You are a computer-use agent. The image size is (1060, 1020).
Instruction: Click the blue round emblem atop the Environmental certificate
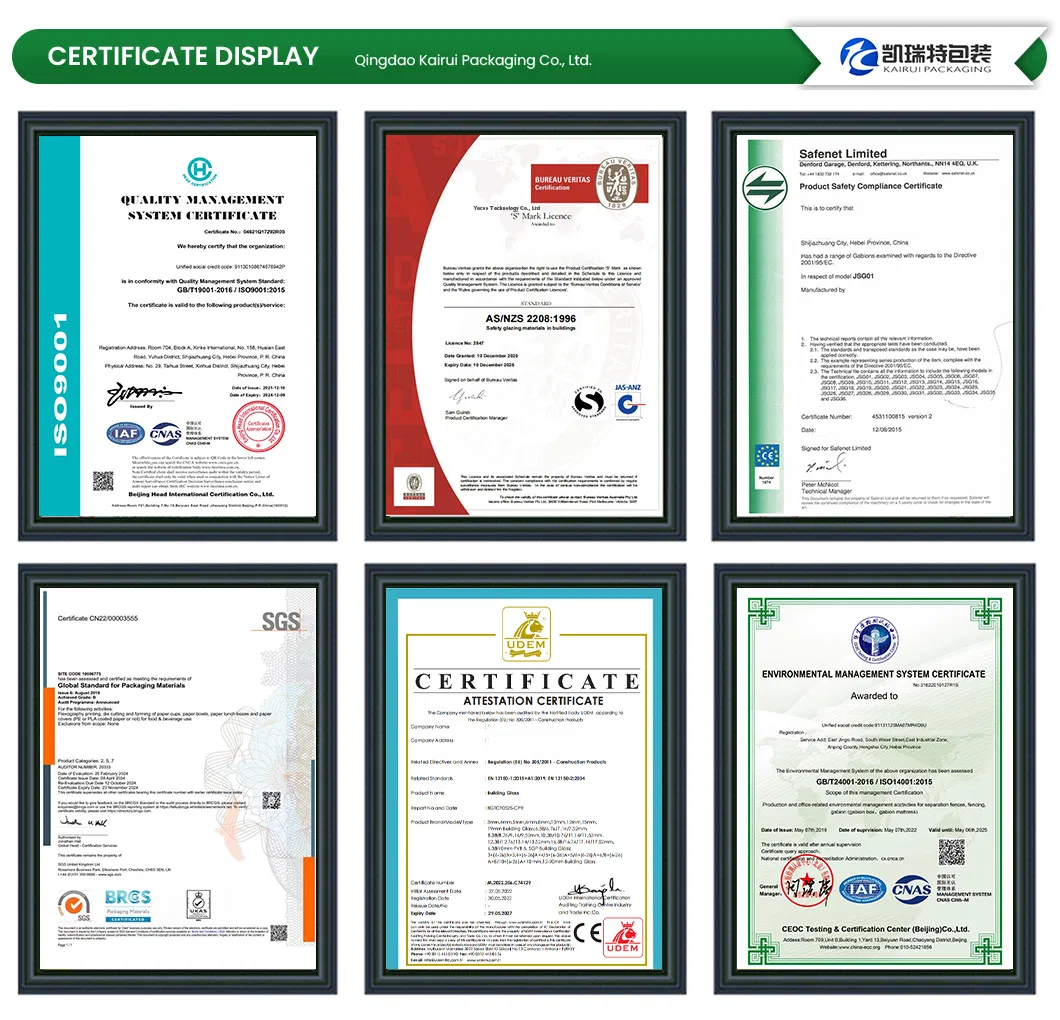click(x=875, y=640)
